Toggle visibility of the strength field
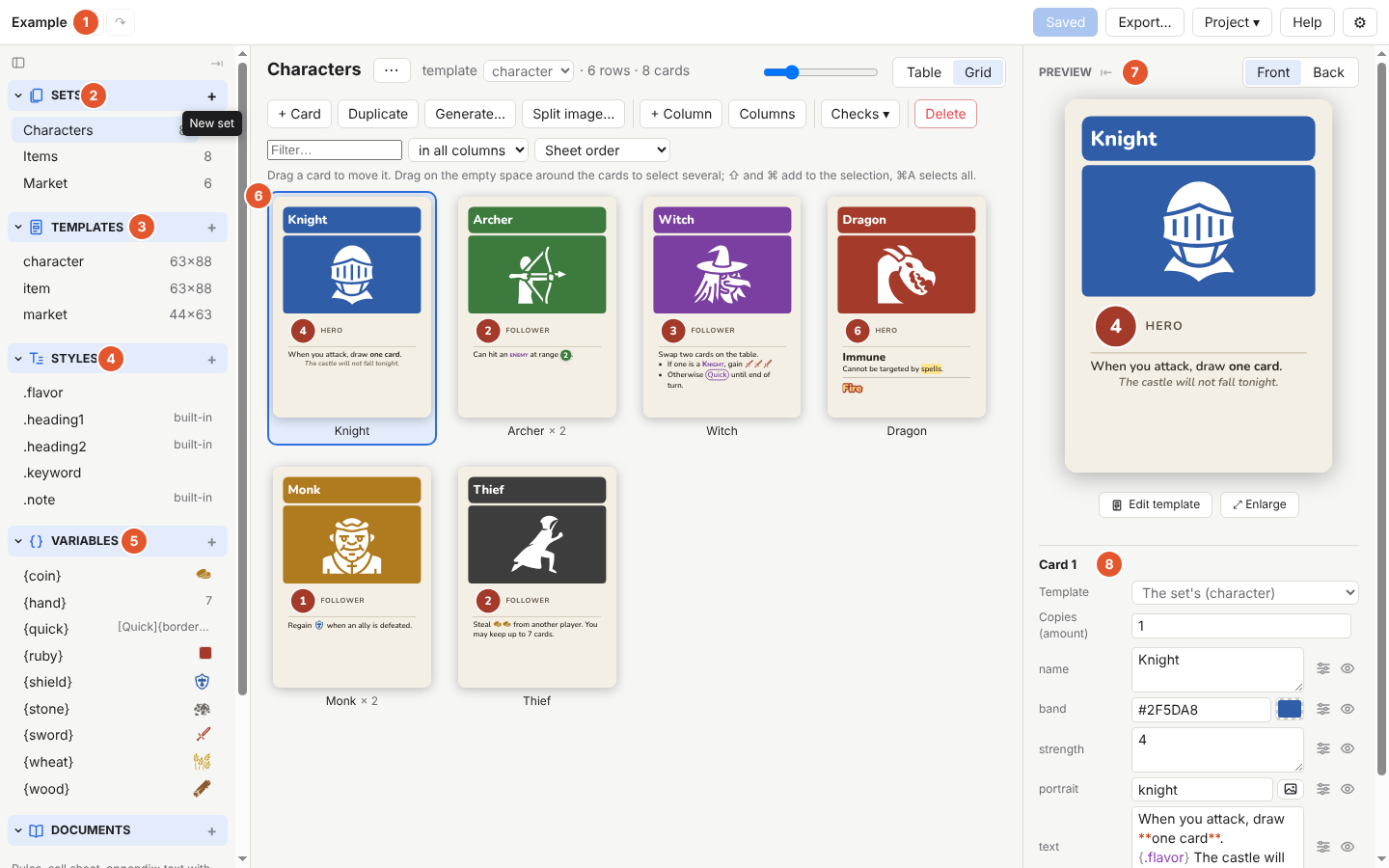1389x868 pixels. pos(1348,748)
